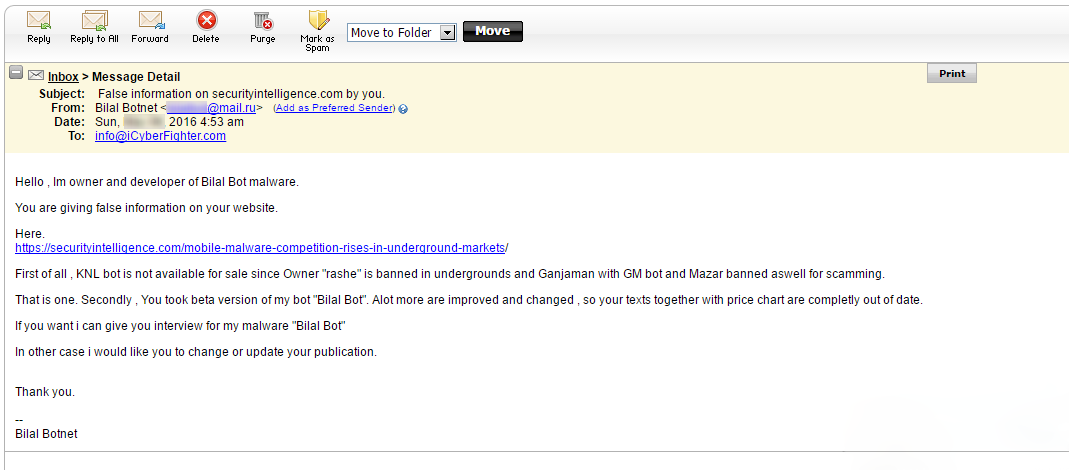Click the envelope icon beside Inbox
The width and height of the screenshot is (1069, 470).
tap(35, 75)
